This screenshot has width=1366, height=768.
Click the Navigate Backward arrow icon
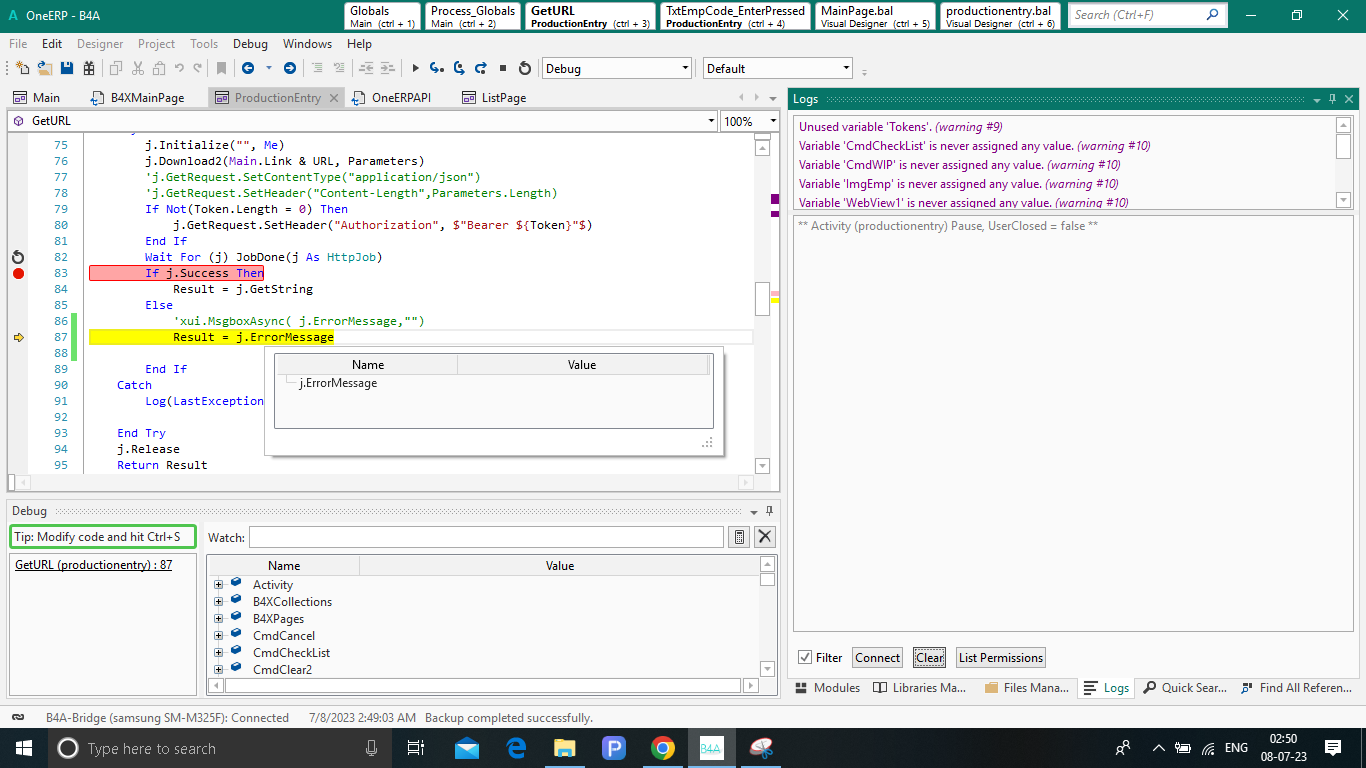[247, 68]
